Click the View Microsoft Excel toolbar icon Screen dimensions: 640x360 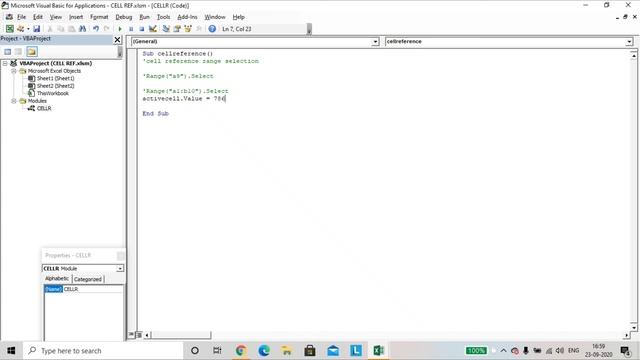tap(9, 29)
